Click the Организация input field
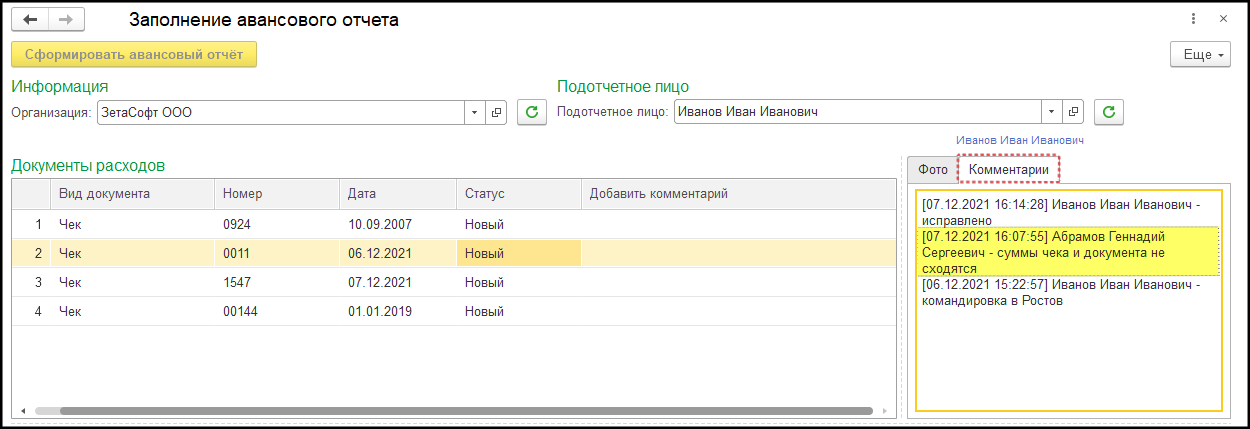This screenshot has height=429, width=1250. pos(281,113)
